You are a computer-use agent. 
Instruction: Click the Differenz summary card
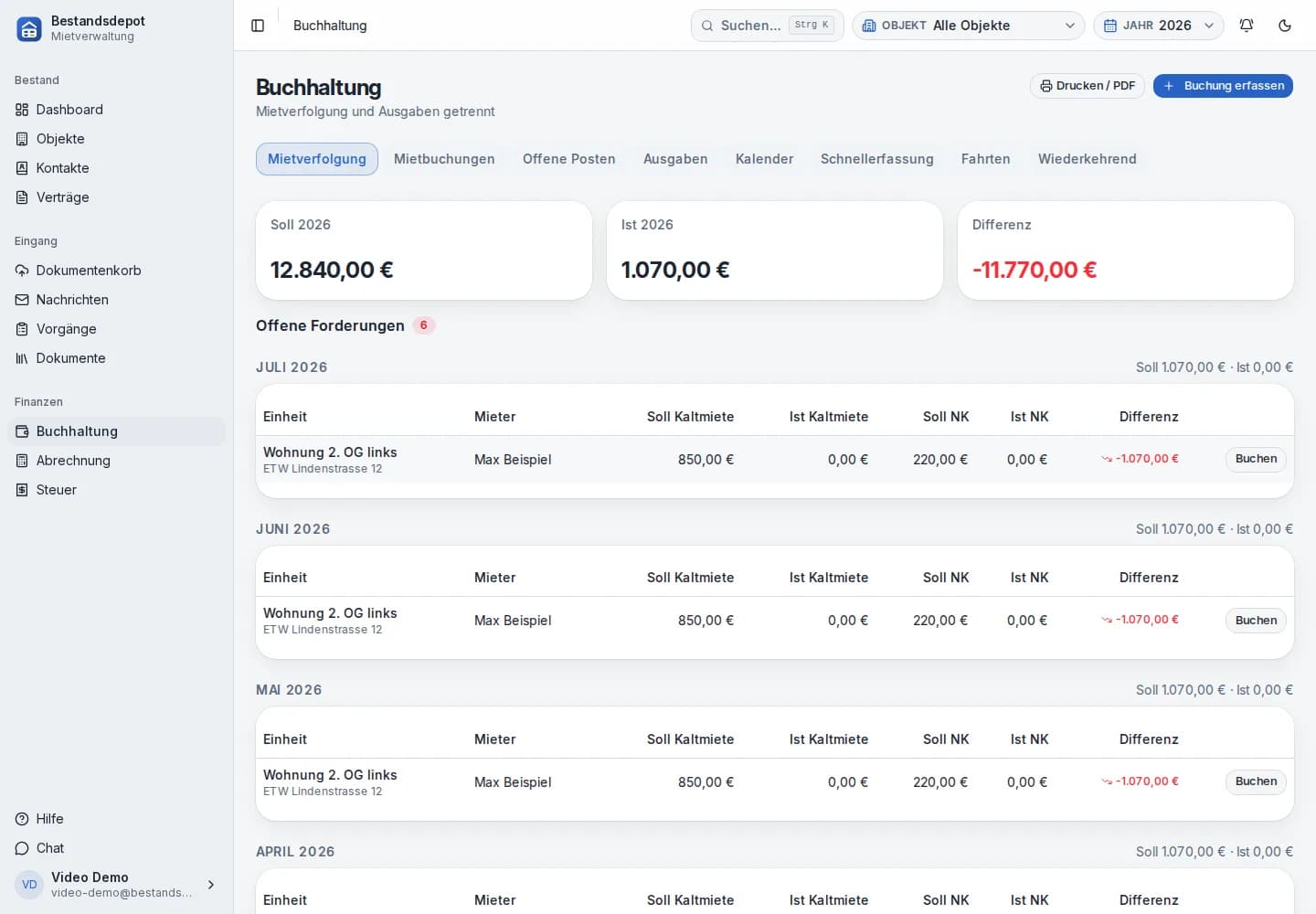pyautogui.click(x=1126, y=250)
